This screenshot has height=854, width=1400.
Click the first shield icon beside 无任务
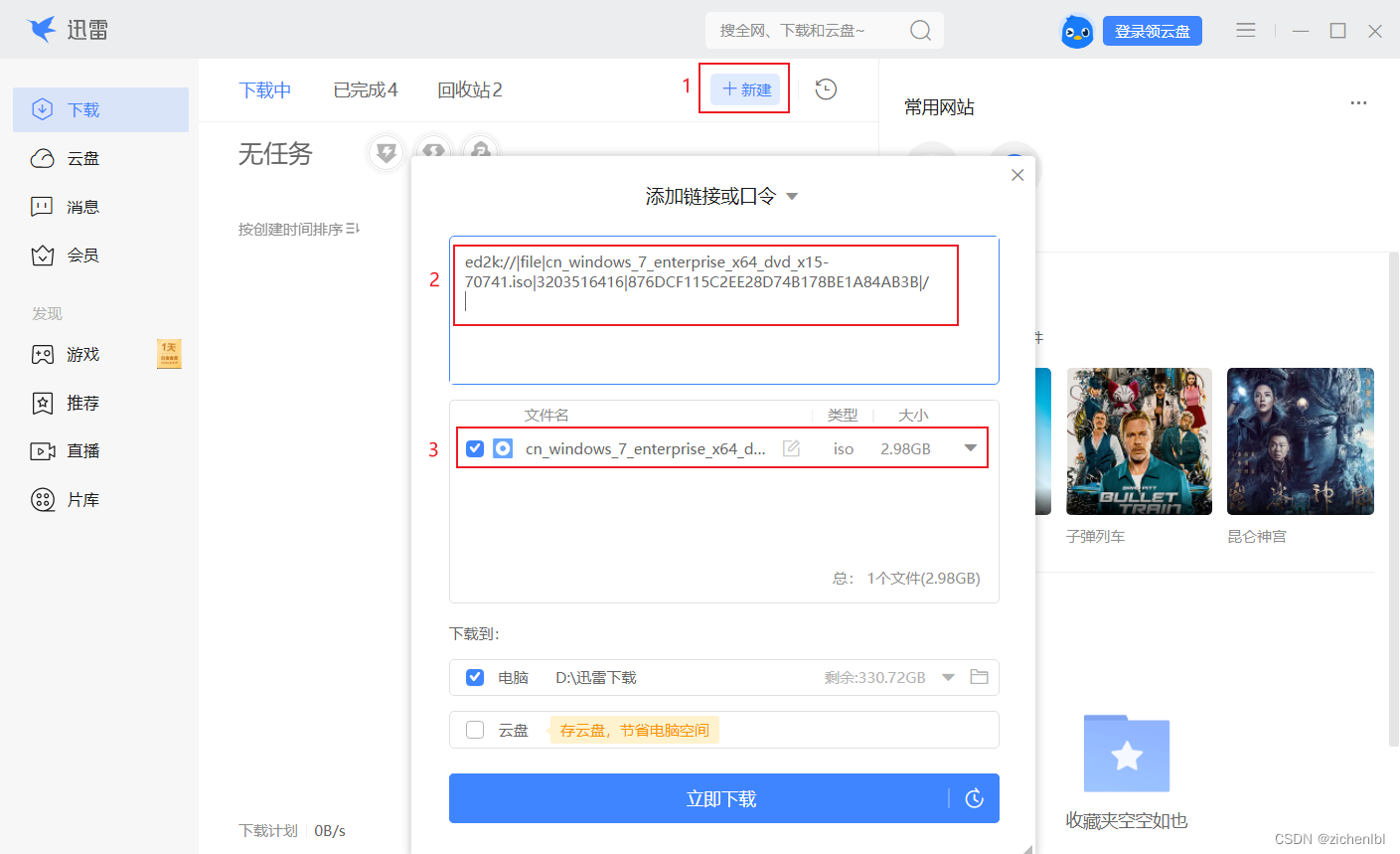click(386, 153)
